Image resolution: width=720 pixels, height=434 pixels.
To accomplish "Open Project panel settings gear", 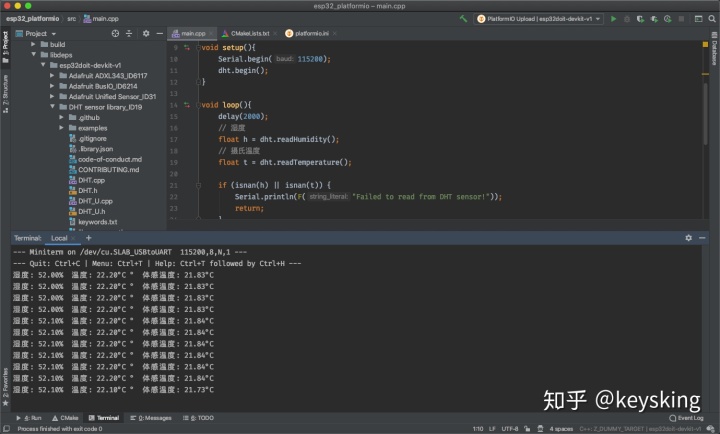I will point(146,34).
